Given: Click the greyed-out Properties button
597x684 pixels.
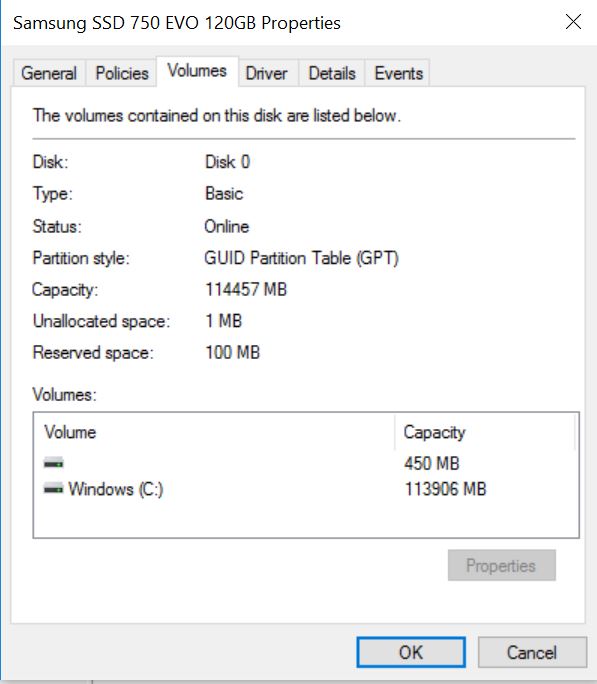Looking at the screenshot, I should point(501,565).
